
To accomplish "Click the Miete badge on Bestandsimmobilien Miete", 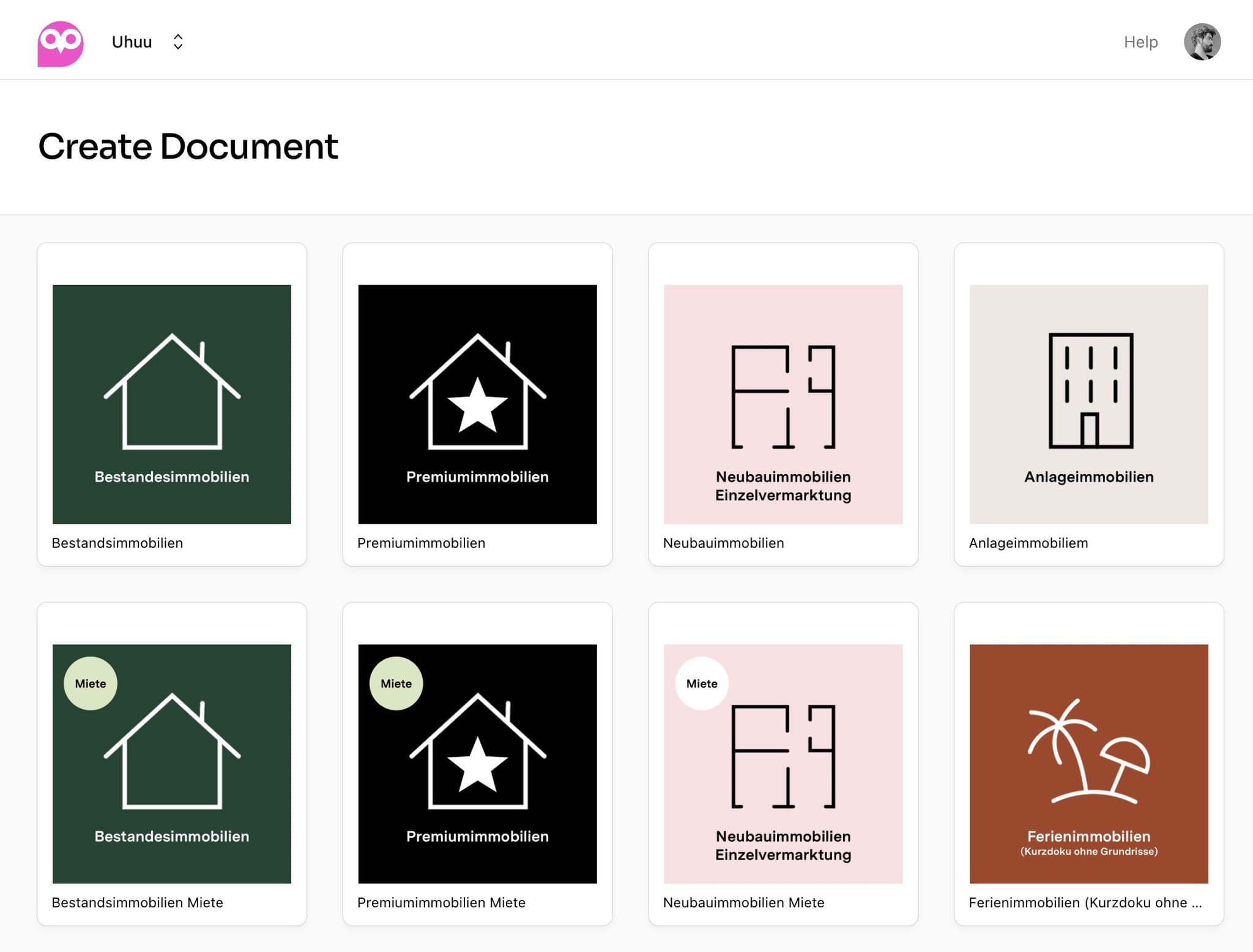I will click(x=91, y=683).
